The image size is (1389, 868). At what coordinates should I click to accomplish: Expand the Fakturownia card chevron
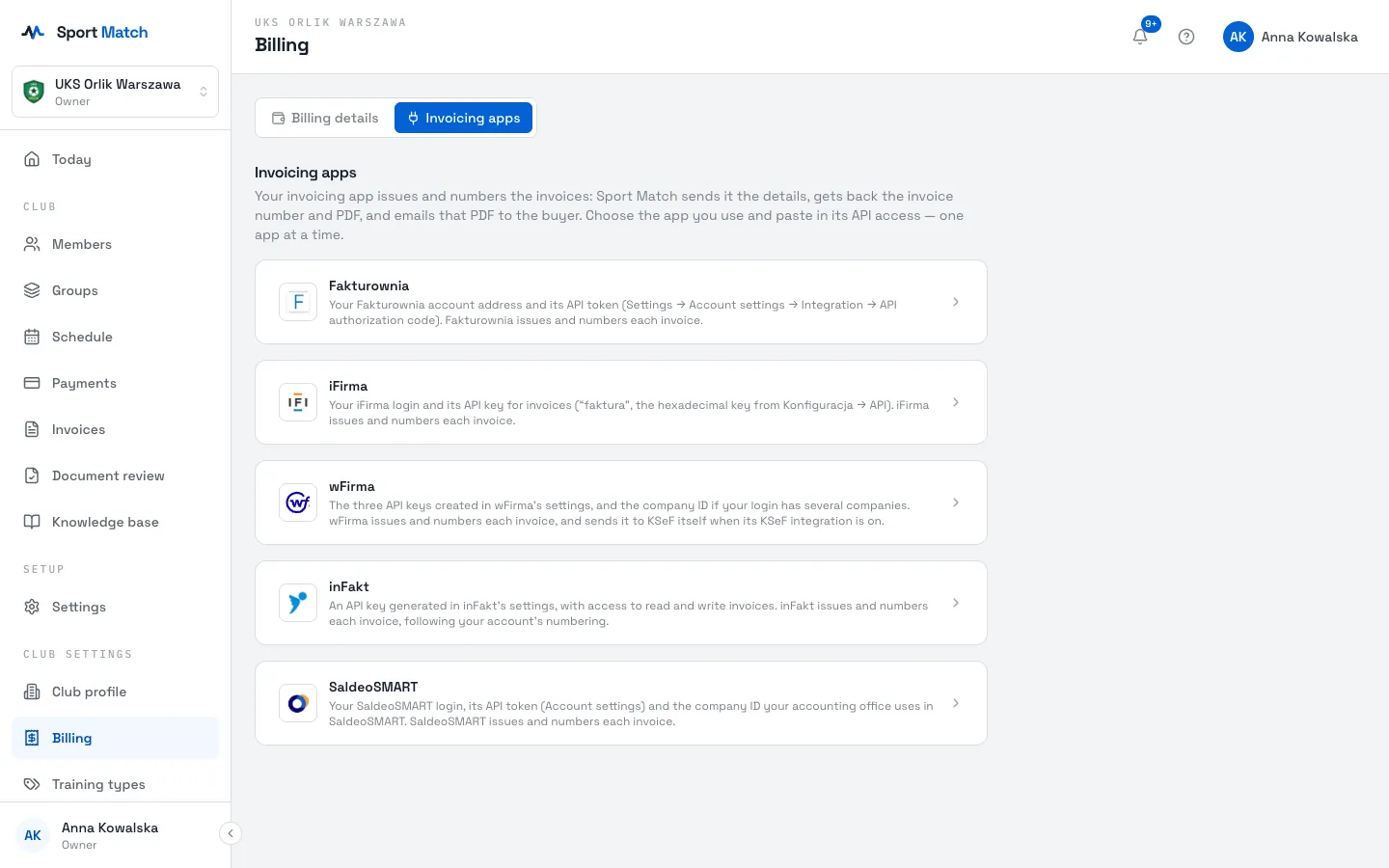pyautogui.click(x=956, y=302)
